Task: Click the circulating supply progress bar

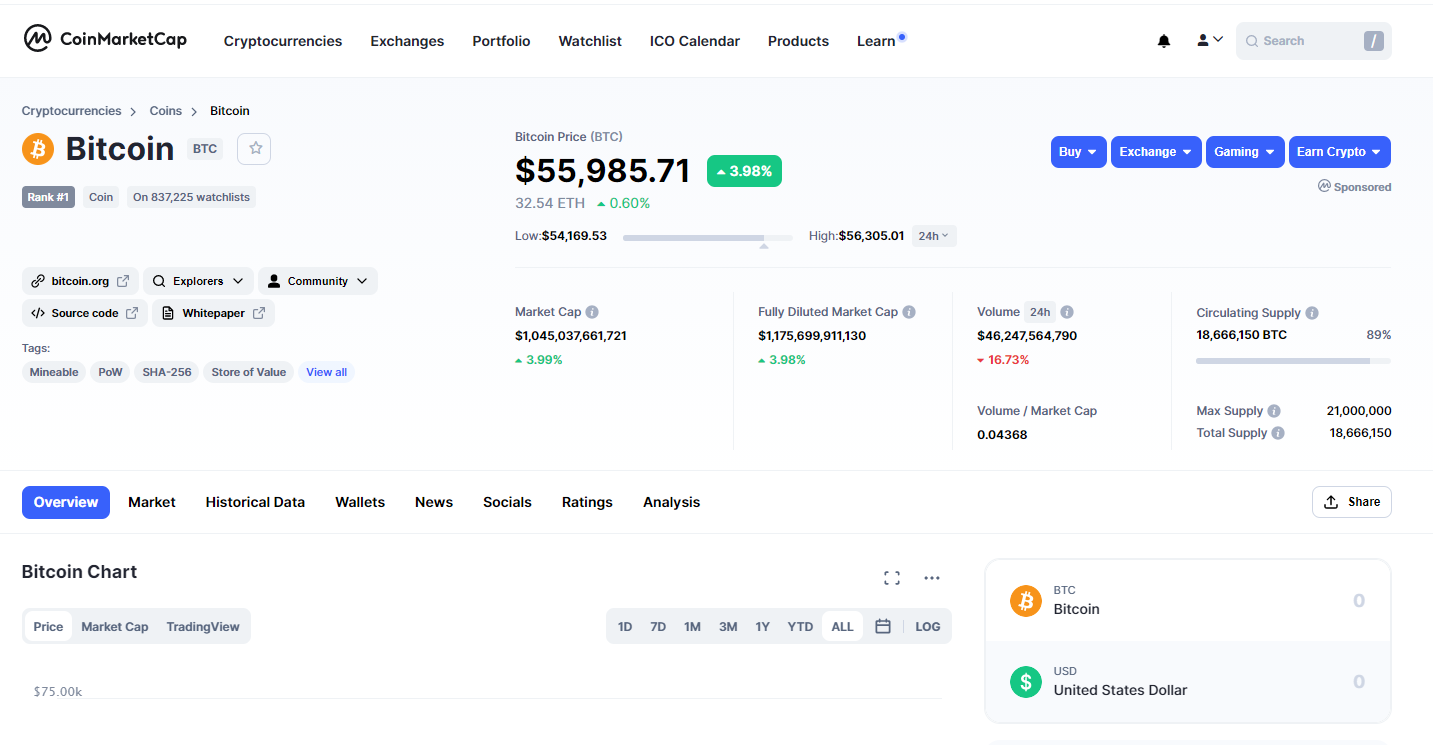Action: click(x=1293, y=360)
